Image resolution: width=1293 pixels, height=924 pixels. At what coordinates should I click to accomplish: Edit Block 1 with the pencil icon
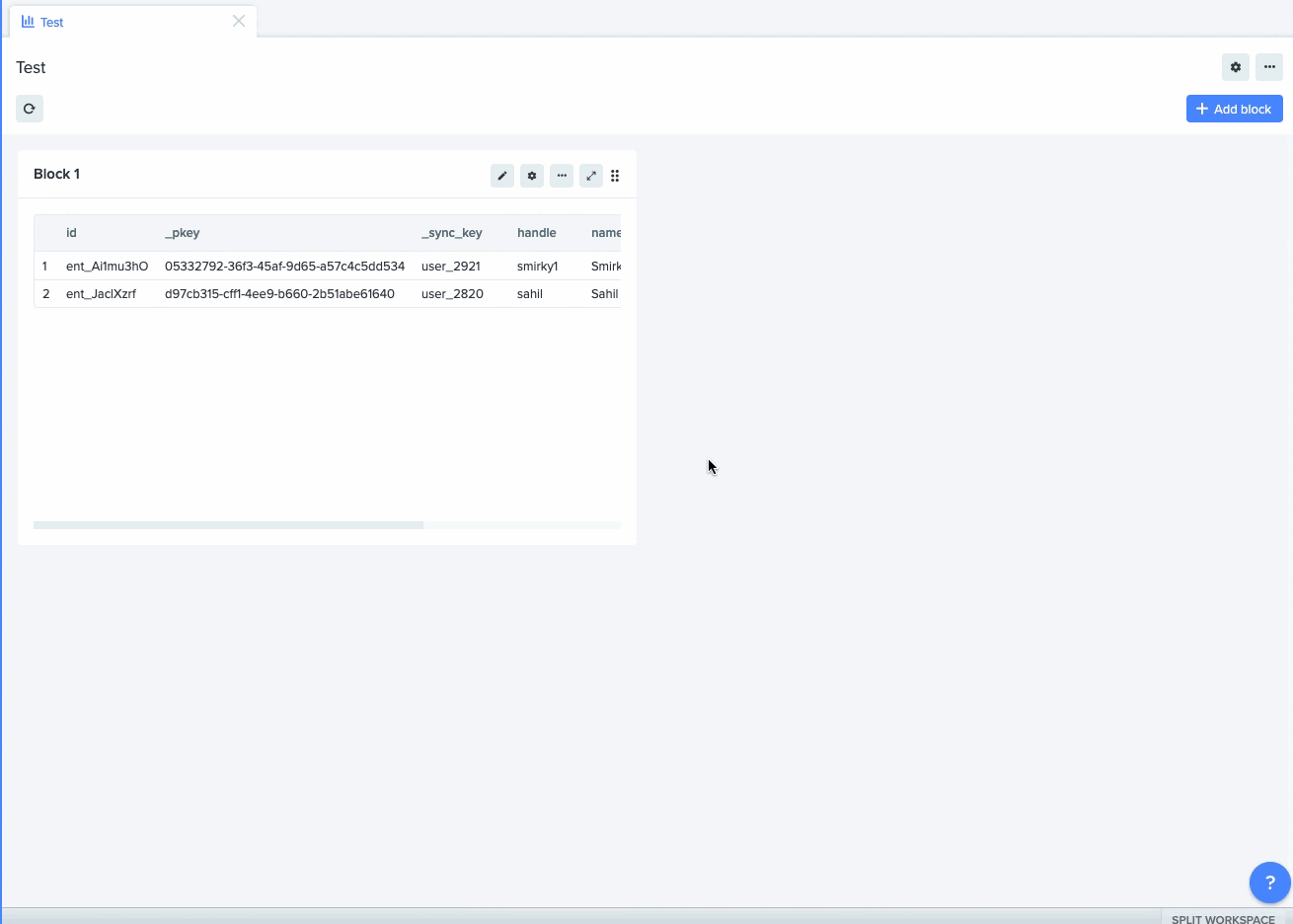pyautogui.click(x=502, y=176)
